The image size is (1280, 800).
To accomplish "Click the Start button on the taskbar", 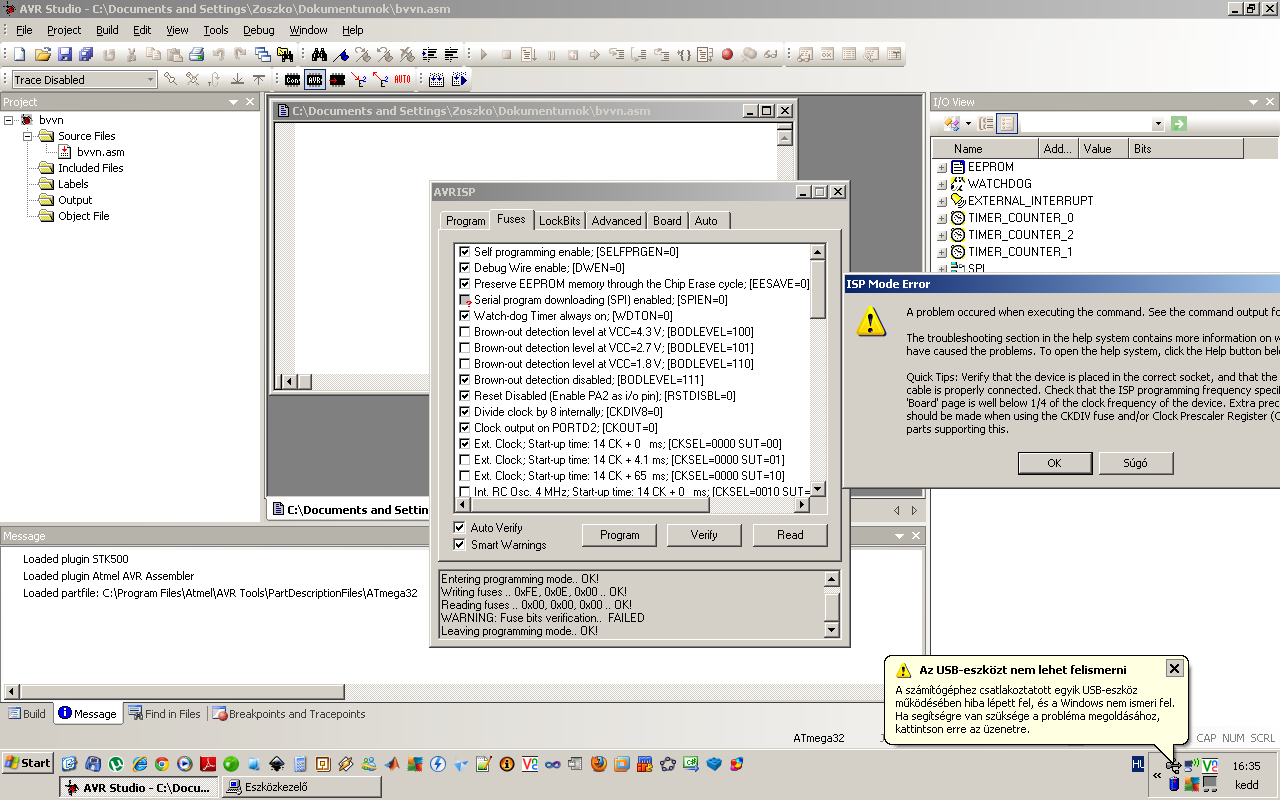I will coord(27,763).
